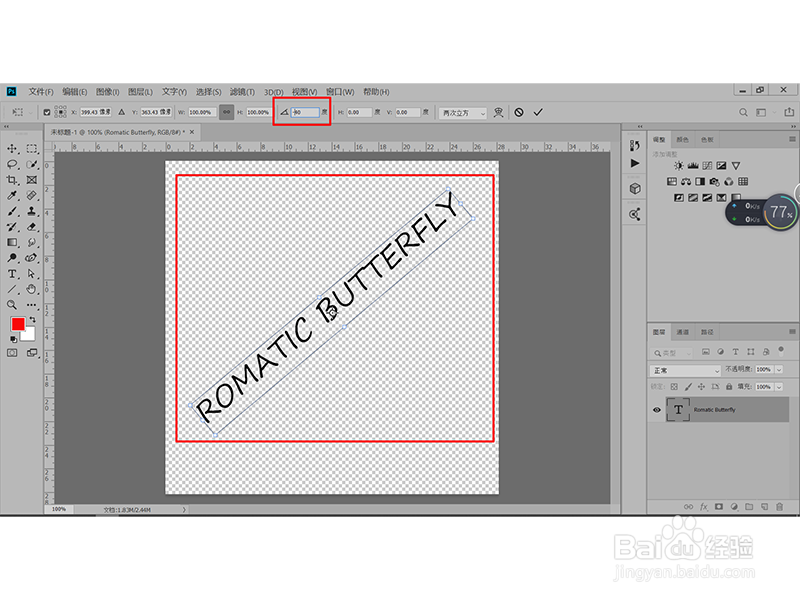Click the rotation angle input field
This screenshot has height=600, width=800.
(305, 112)
